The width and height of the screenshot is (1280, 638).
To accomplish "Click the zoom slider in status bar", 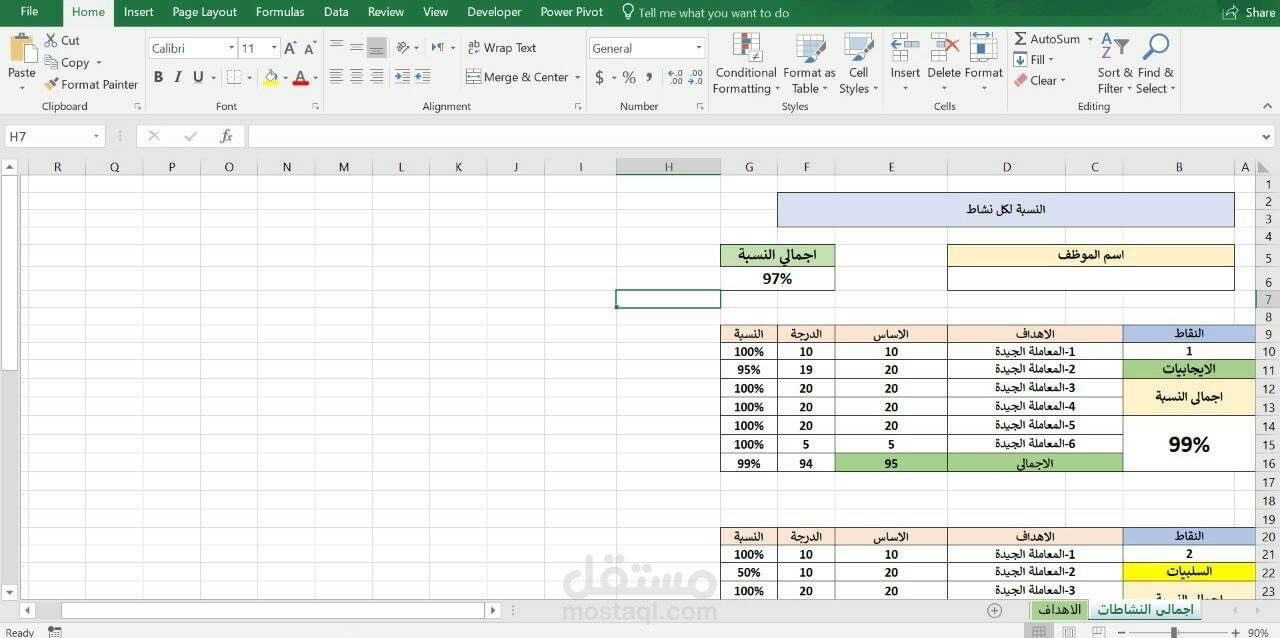I will click(x=1173, y=632).
